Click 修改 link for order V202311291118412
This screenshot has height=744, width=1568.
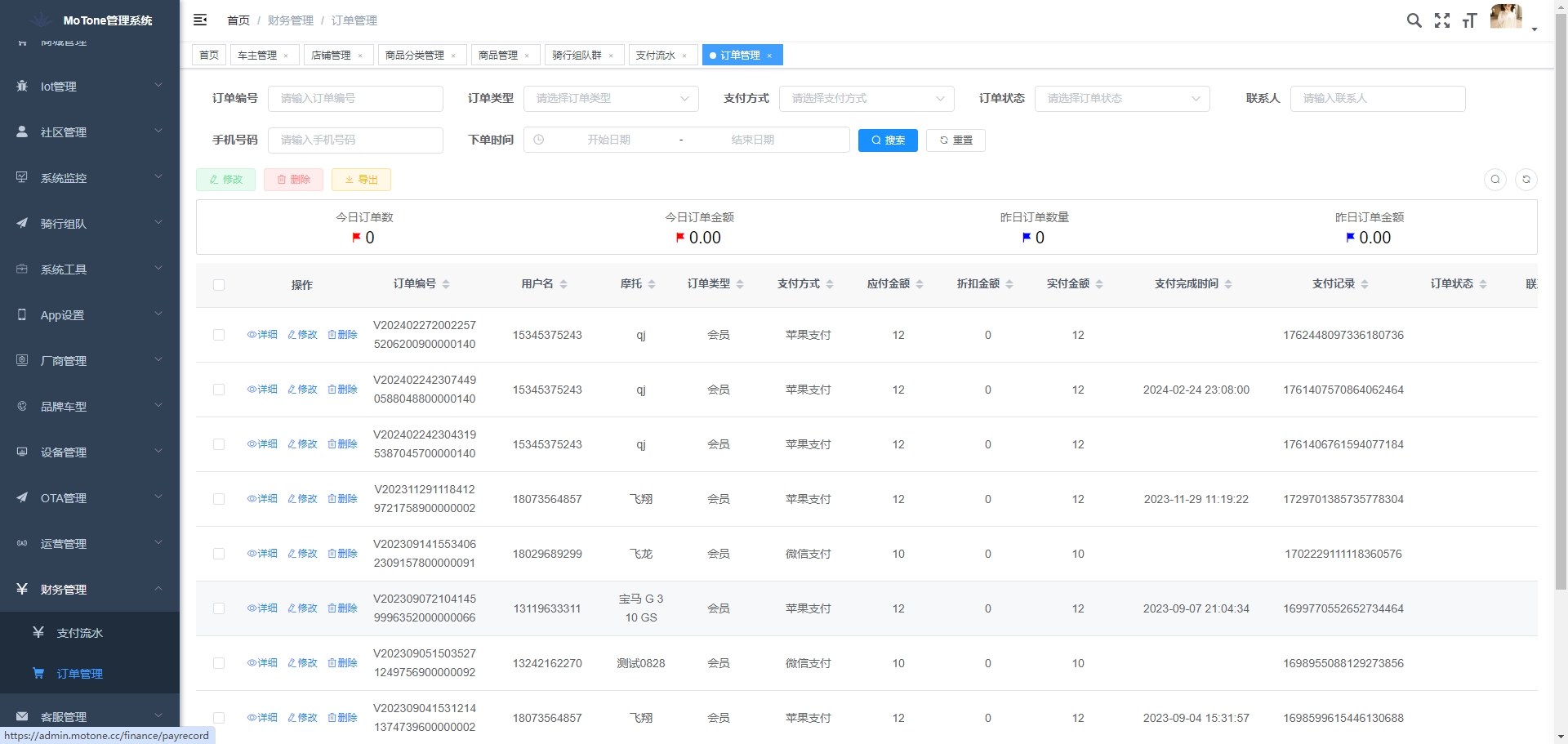tap(302, 499)
